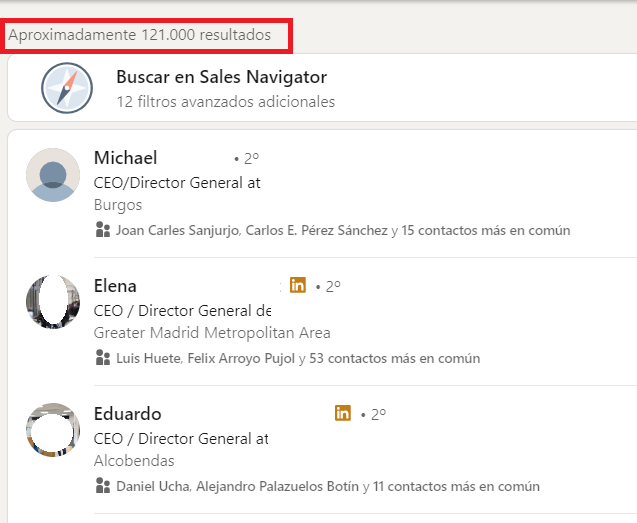Viewport: 637px width, 523px height.
Task: Open Joan Carles Sanjurjo mutual contacts link
Action: pos(343,230)
